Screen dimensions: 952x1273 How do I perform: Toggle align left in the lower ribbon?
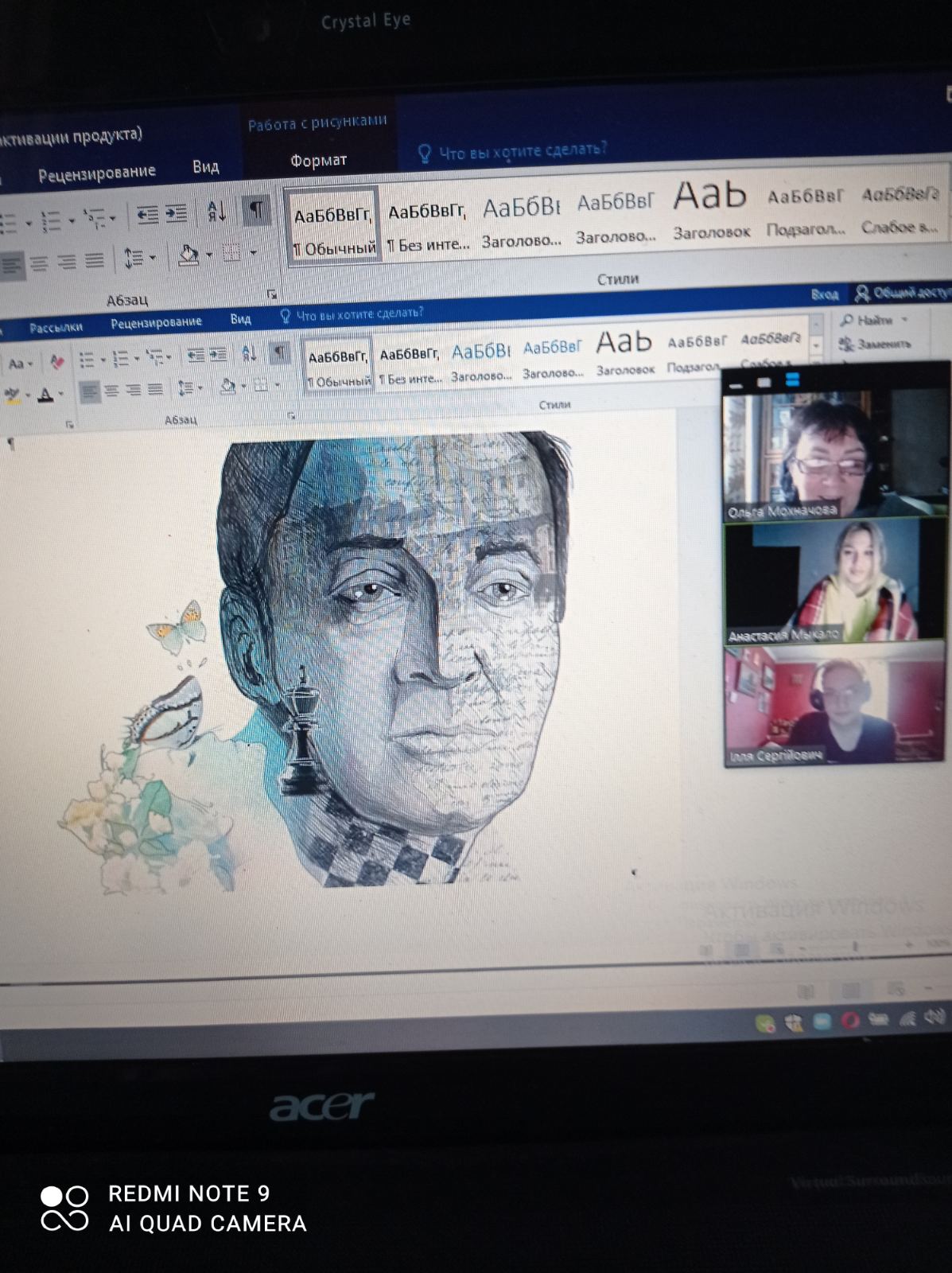click(89, 392)
